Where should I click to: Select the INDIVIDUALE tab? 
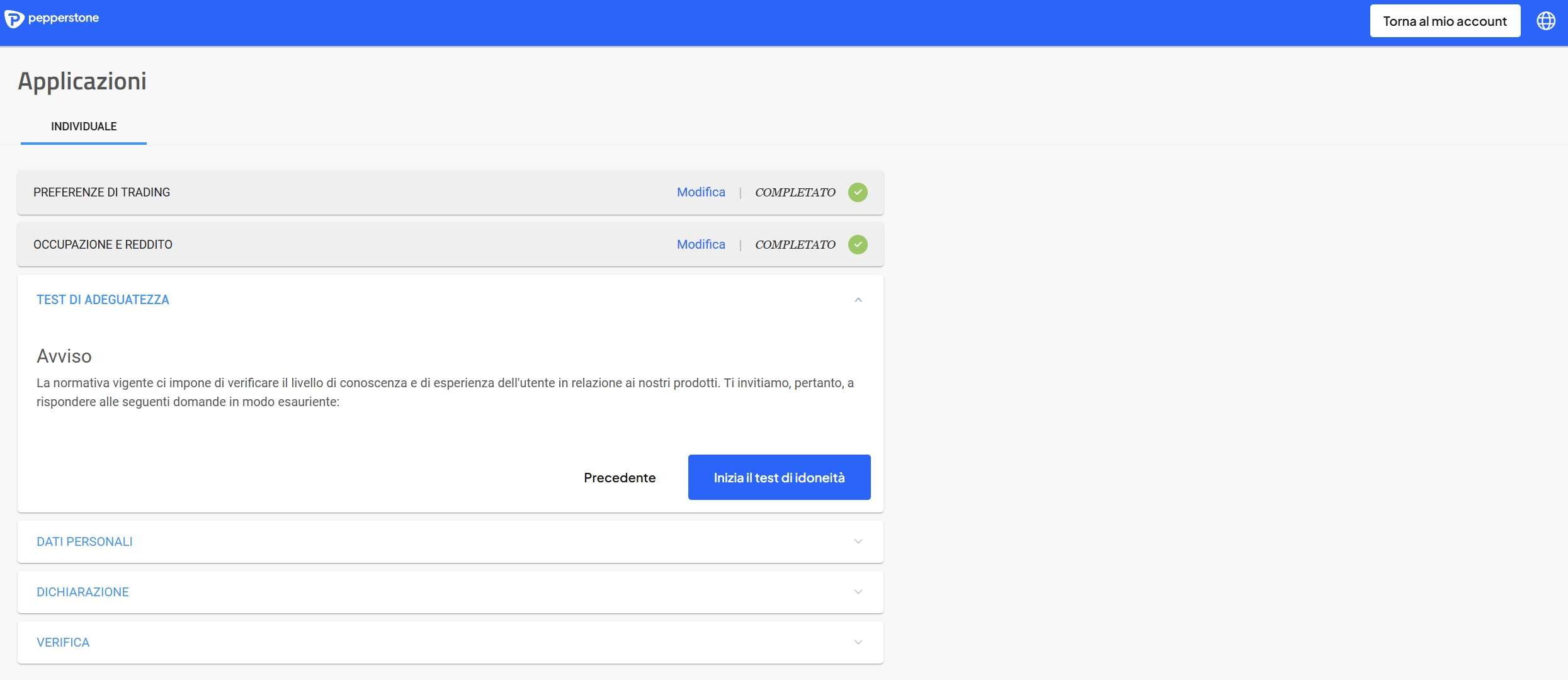click(x=84, y=127)
